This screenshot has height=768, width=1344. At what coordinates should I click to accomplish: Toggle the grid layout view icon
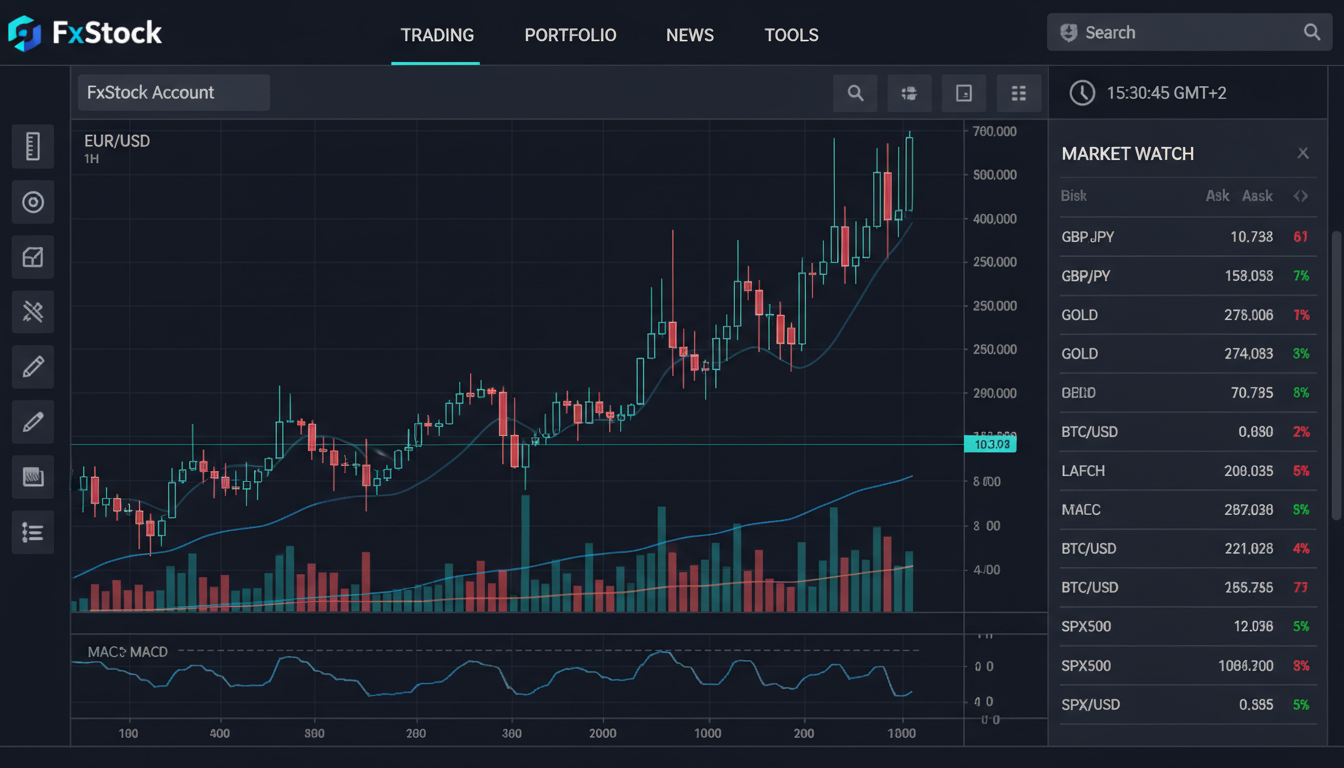tap(1019, 92)
